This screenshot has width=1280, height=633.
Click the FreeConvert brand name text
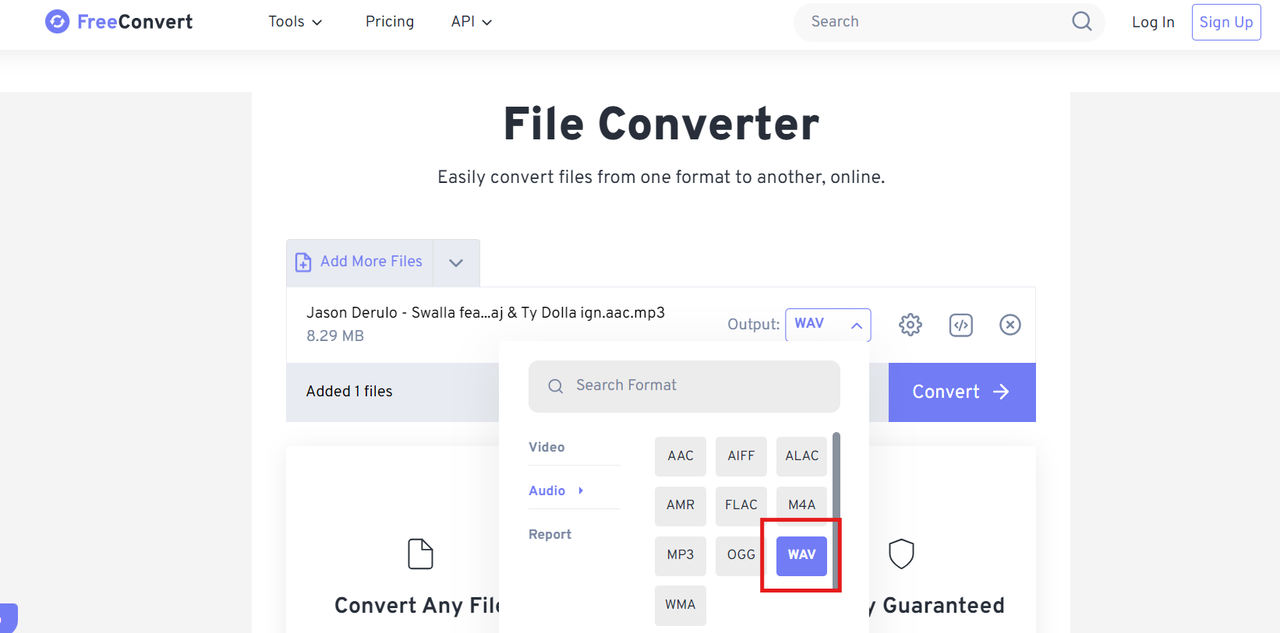point(135,22)
